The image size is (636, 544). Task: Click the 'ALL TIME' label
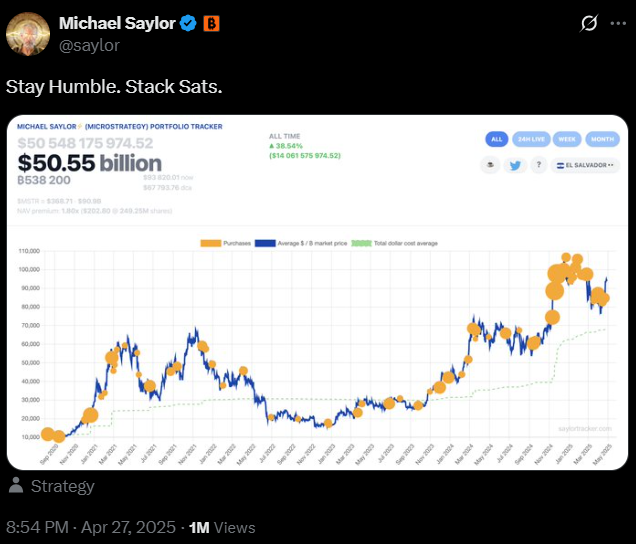[x=284, y=136]
